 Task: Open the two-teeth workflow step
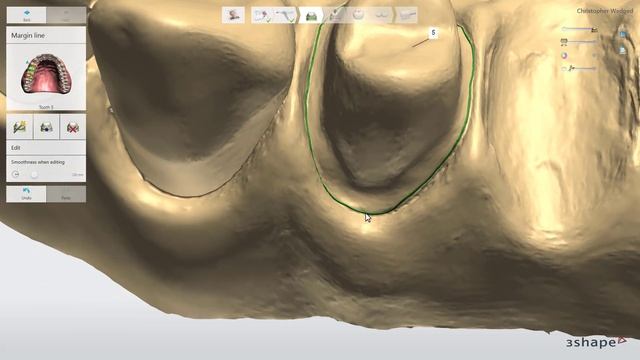pos(382,16)
